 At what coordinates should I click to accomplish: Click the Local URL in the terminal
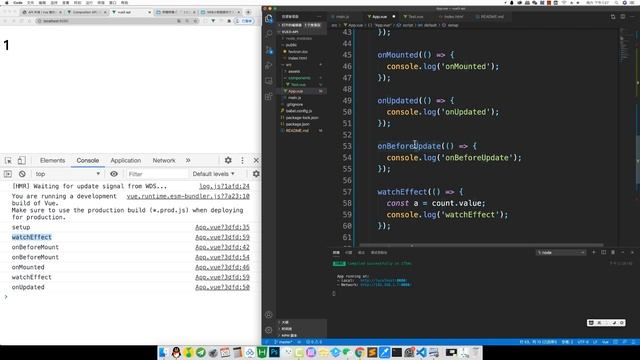coord(383,280)
